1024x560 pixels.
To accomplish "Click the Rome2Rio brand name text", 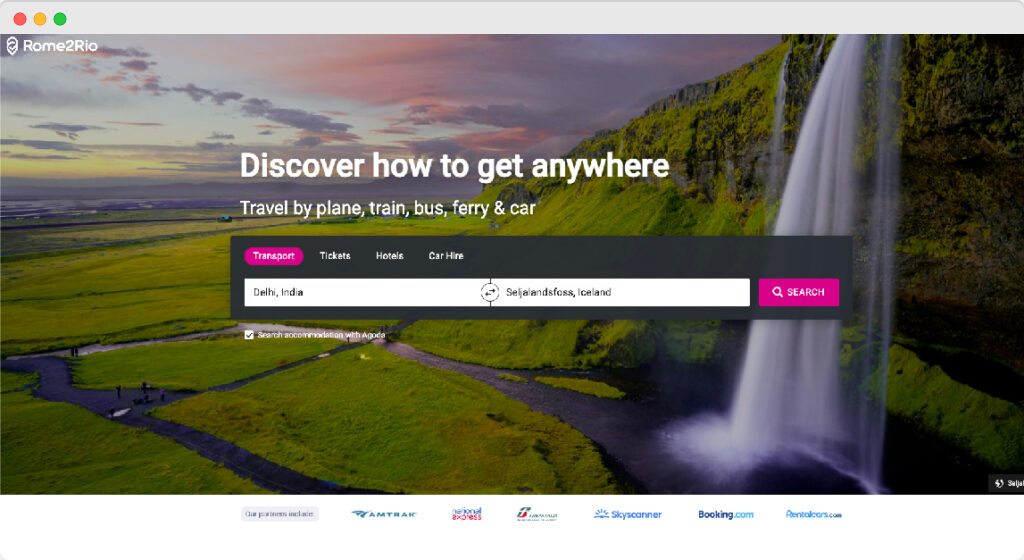I will coord(60,46).
